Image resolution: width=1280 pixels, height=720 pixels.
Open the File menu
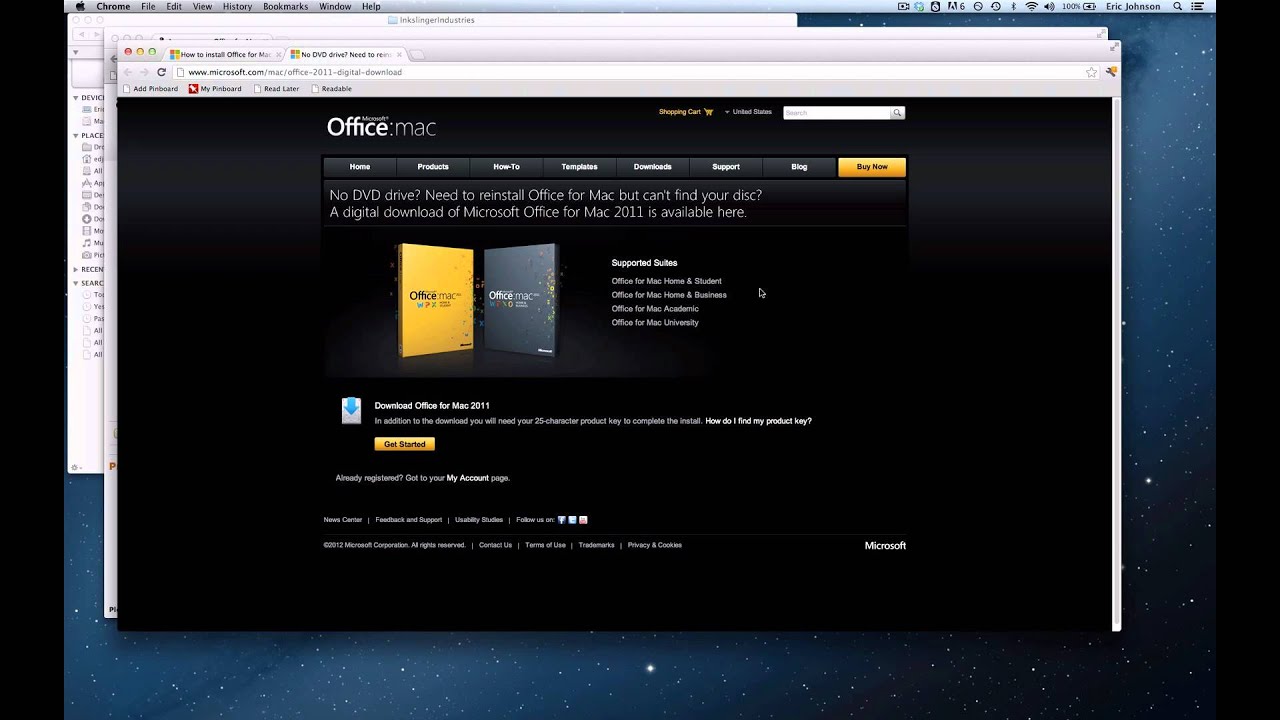(148, 6)
